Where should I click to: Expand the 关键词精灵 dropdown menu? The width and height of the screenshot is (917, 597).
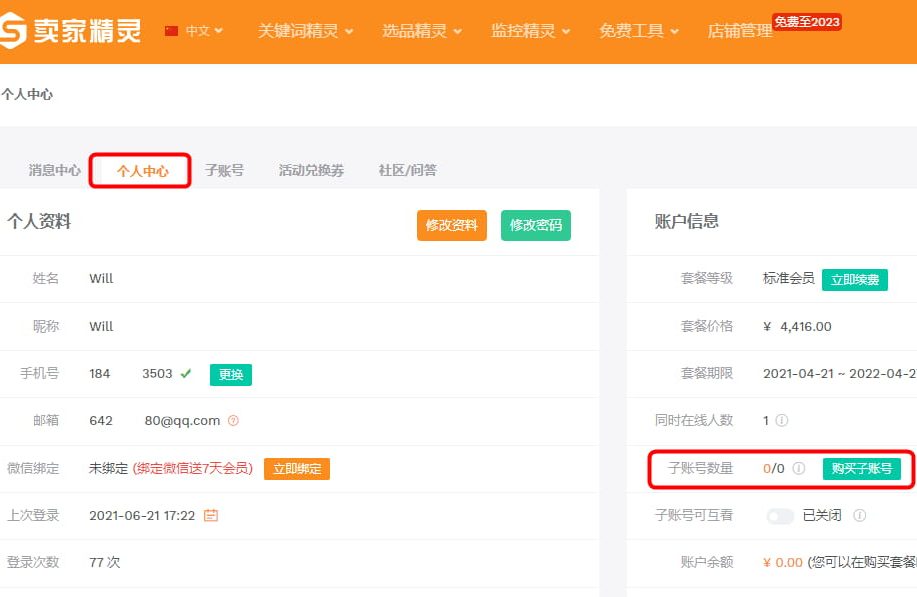click(x=305, y=31)
